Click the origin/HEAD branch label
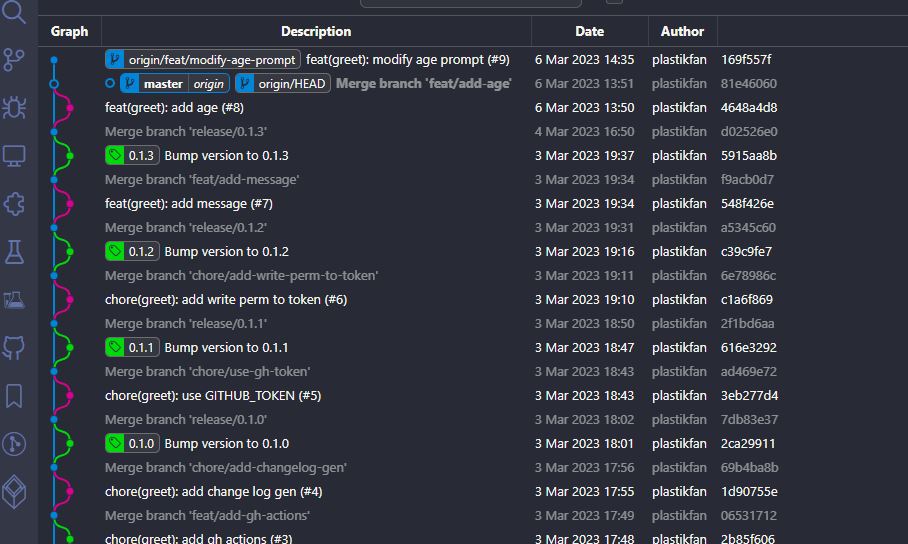This screenshot has height=544, width=908. [x=283, y=83]
